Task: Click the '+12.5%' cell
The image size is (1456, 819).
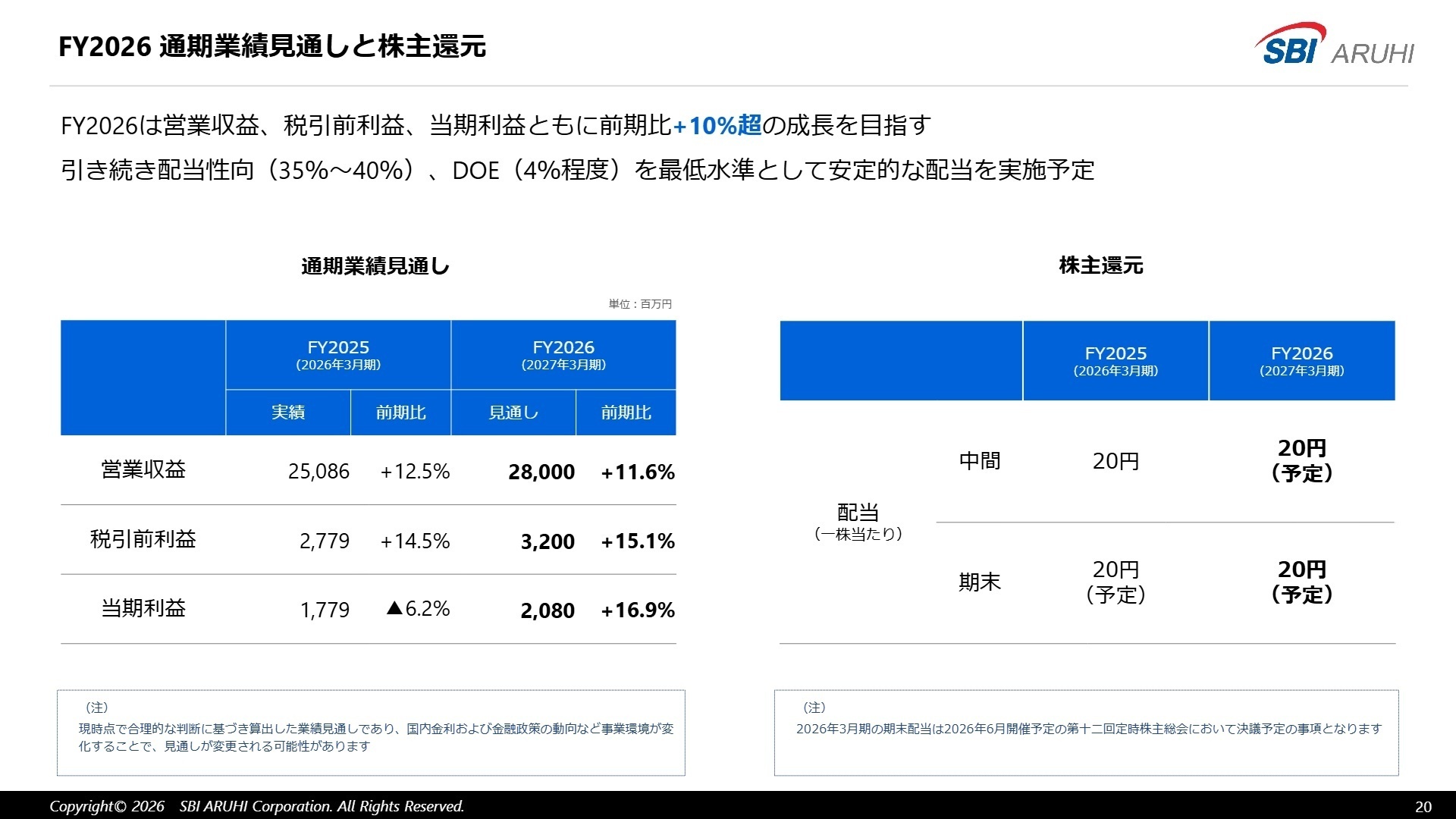Action: 415,472
